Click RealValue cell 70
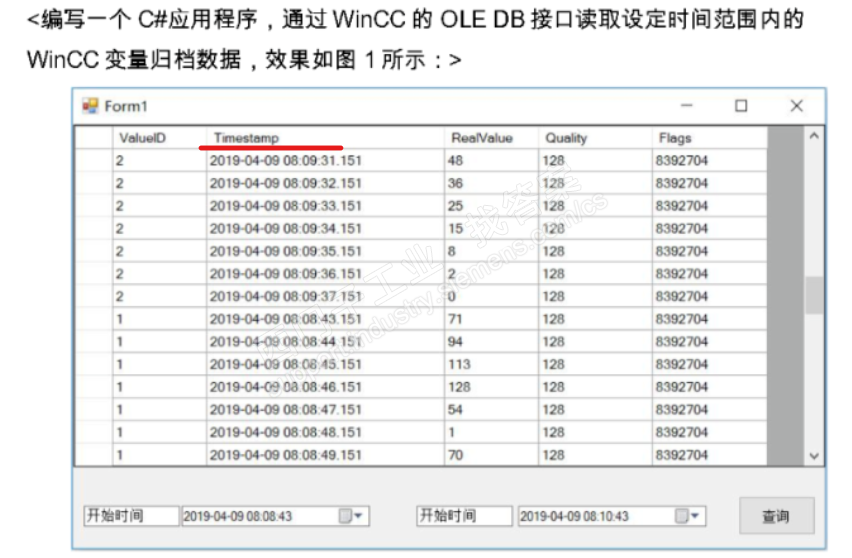 (491, 455)
